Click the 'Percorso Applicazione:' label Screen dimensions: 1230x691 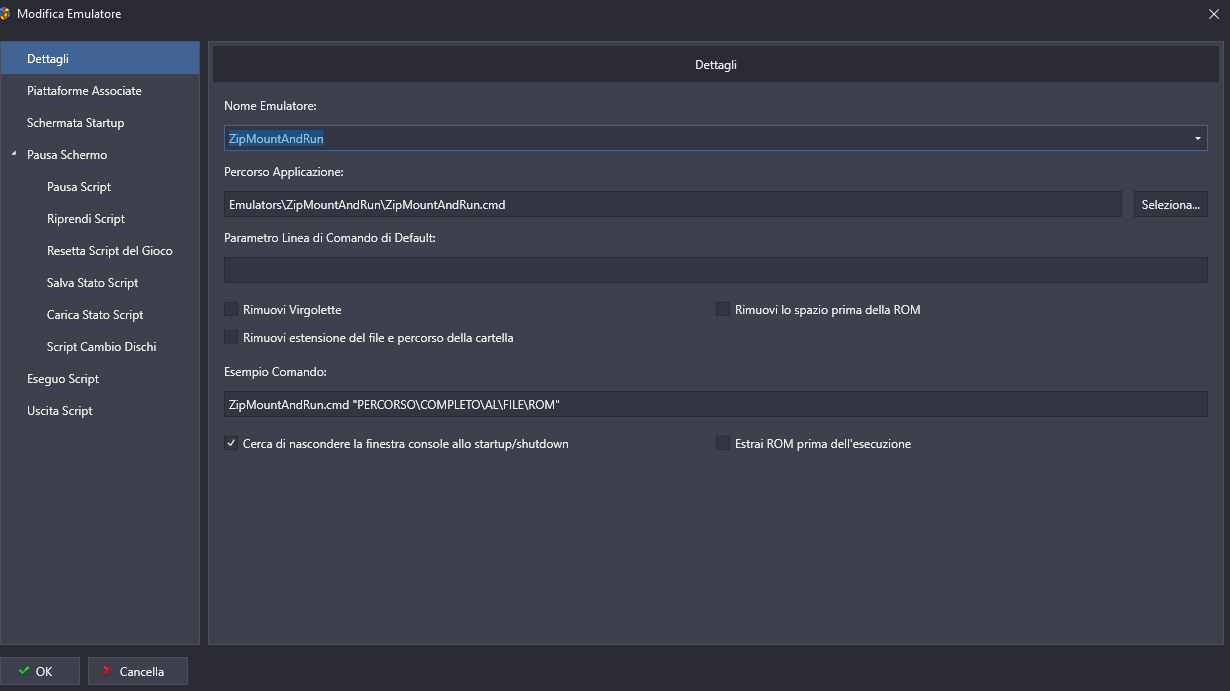[284, 172]
